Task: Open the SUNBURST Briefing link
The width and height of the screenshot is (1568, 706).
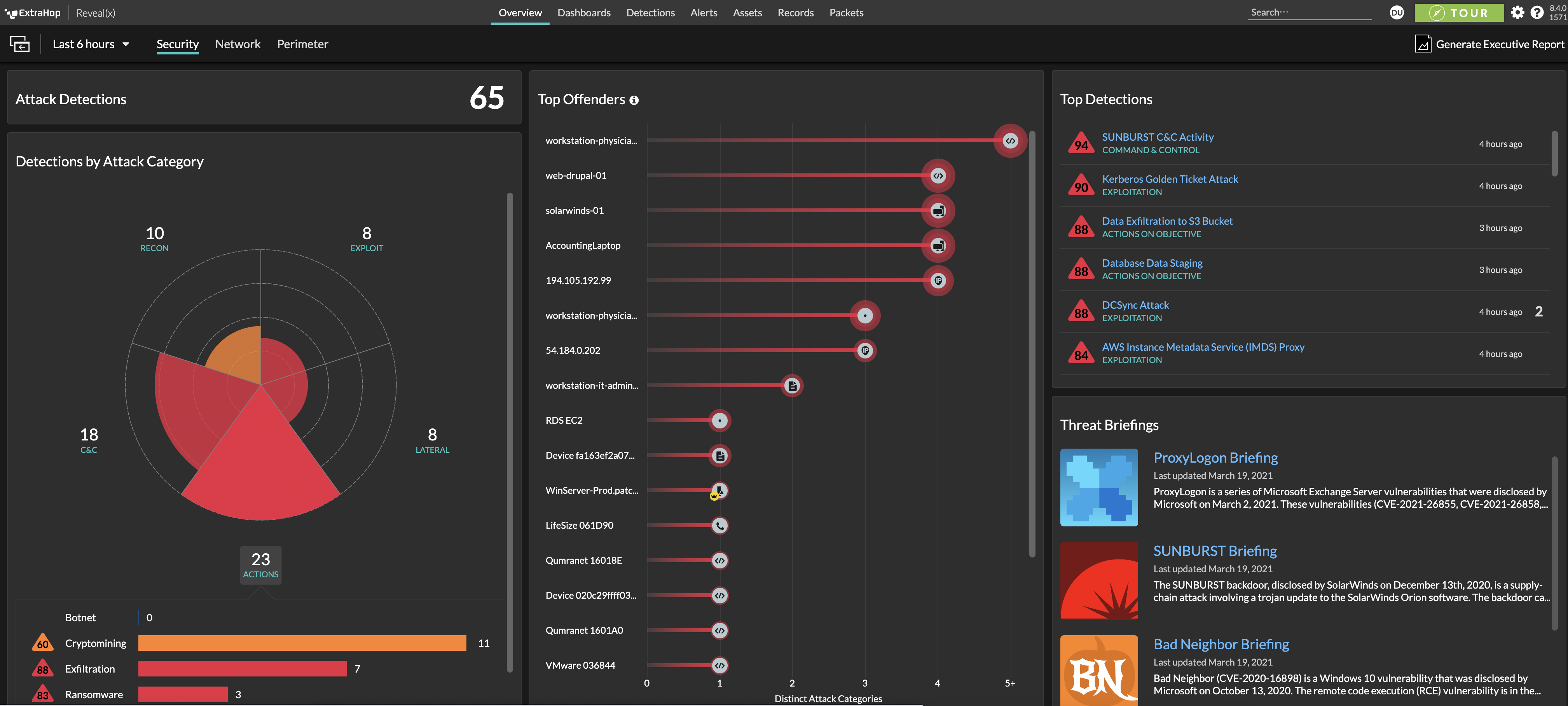Action: click(x=1215, y=551)
